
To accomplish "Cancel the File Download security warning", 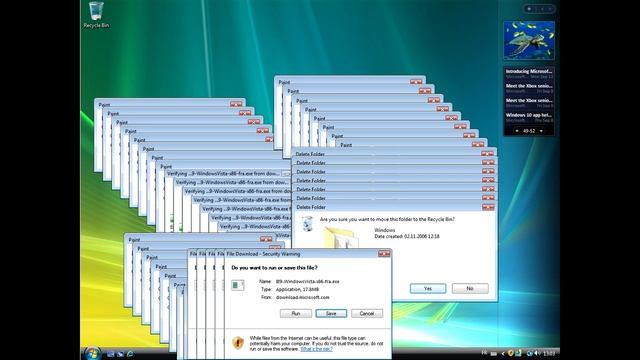I will tap(367, 313).
